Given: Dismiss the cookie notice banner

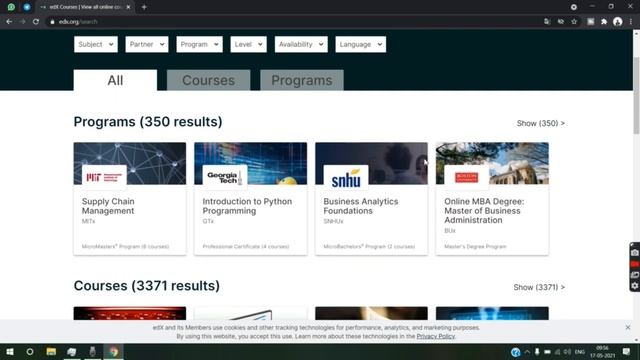Looking at the screenshot, I should pos(628,327).
